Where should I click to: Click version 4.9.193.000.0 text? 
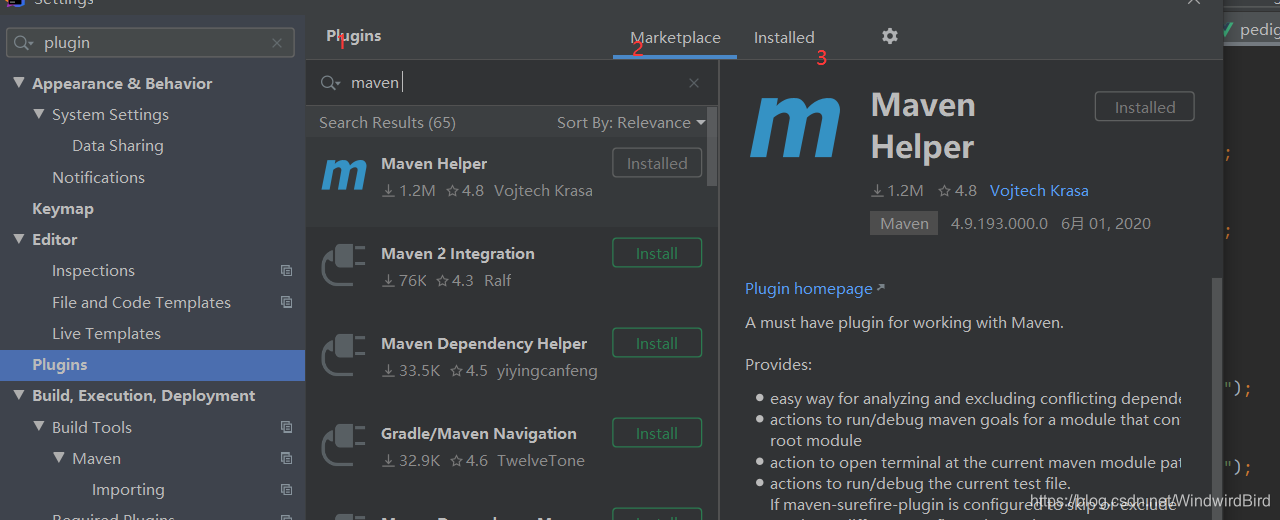[999, 224]
